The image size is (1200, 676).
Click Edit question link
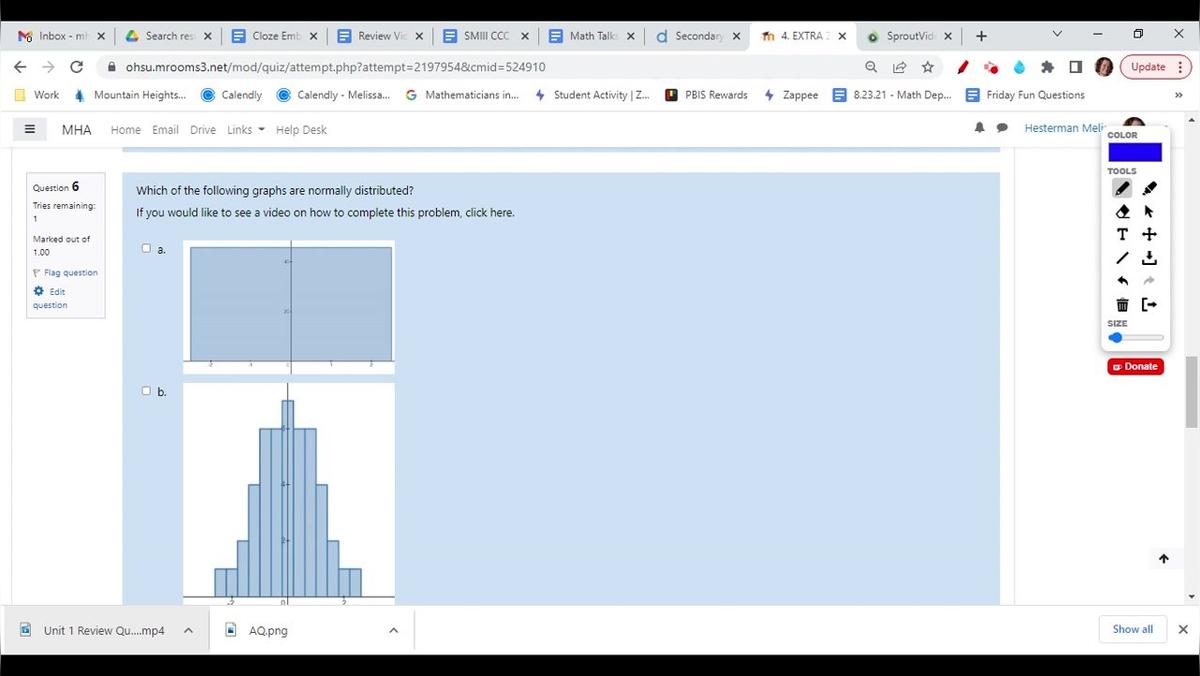pos(50,298)
